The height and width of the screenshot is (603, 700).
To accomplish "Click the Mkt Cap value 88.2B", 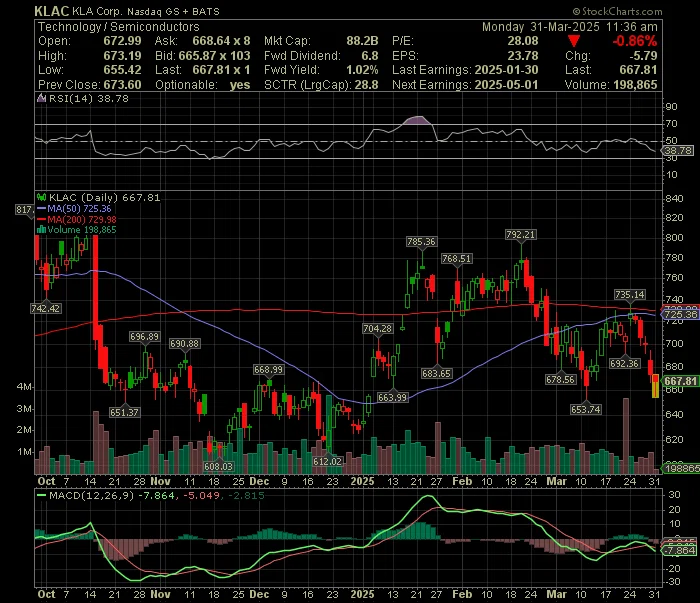I will tap(362, 41).
